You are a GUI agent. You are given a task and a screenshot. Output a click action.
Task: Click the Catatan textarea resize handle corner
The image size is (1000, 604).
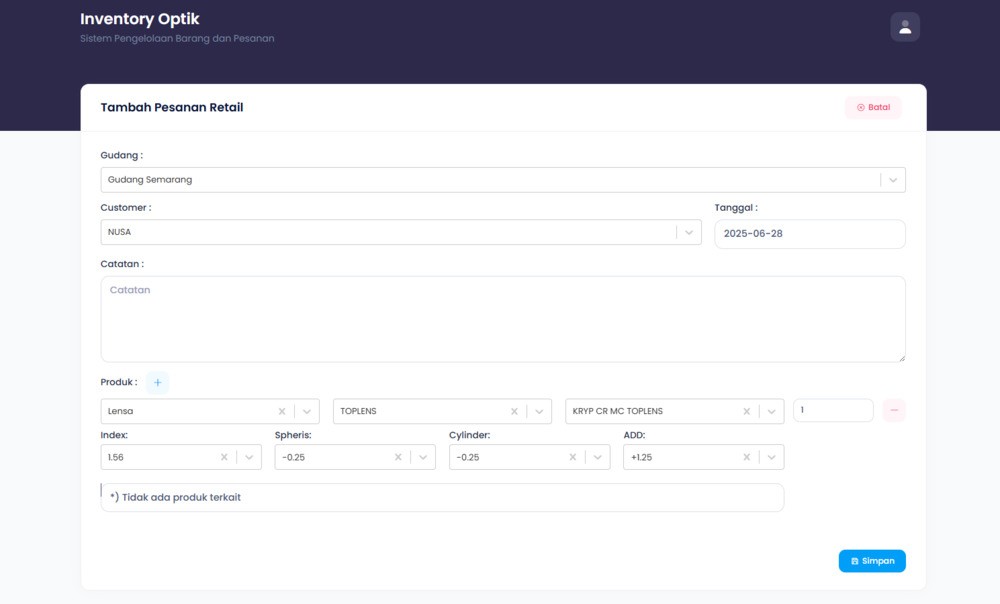click(x=901, y=358)
